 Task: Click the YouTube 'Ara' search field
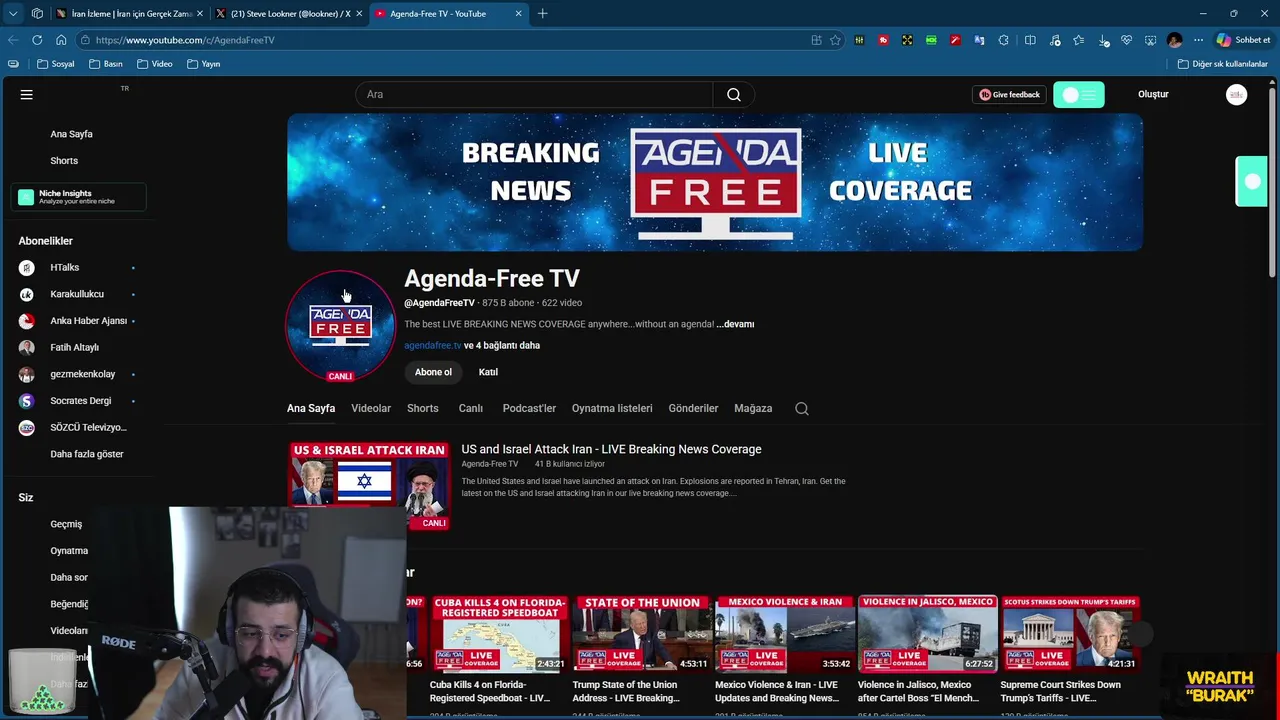tap(534, 94)
